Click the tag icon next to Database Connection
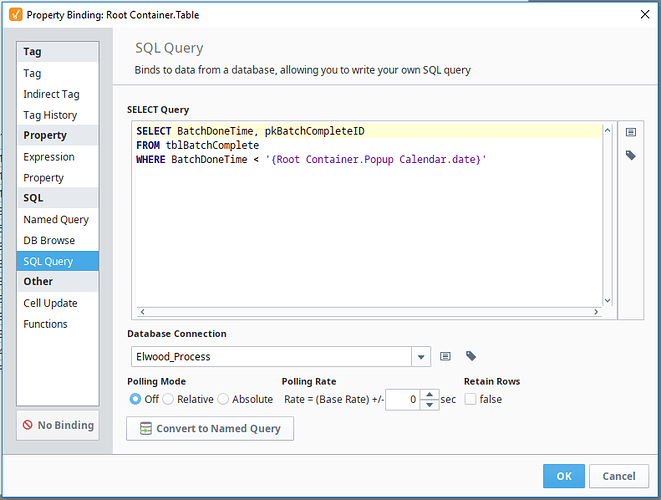This screenshot has height=500, width=661. click(471, 356)
